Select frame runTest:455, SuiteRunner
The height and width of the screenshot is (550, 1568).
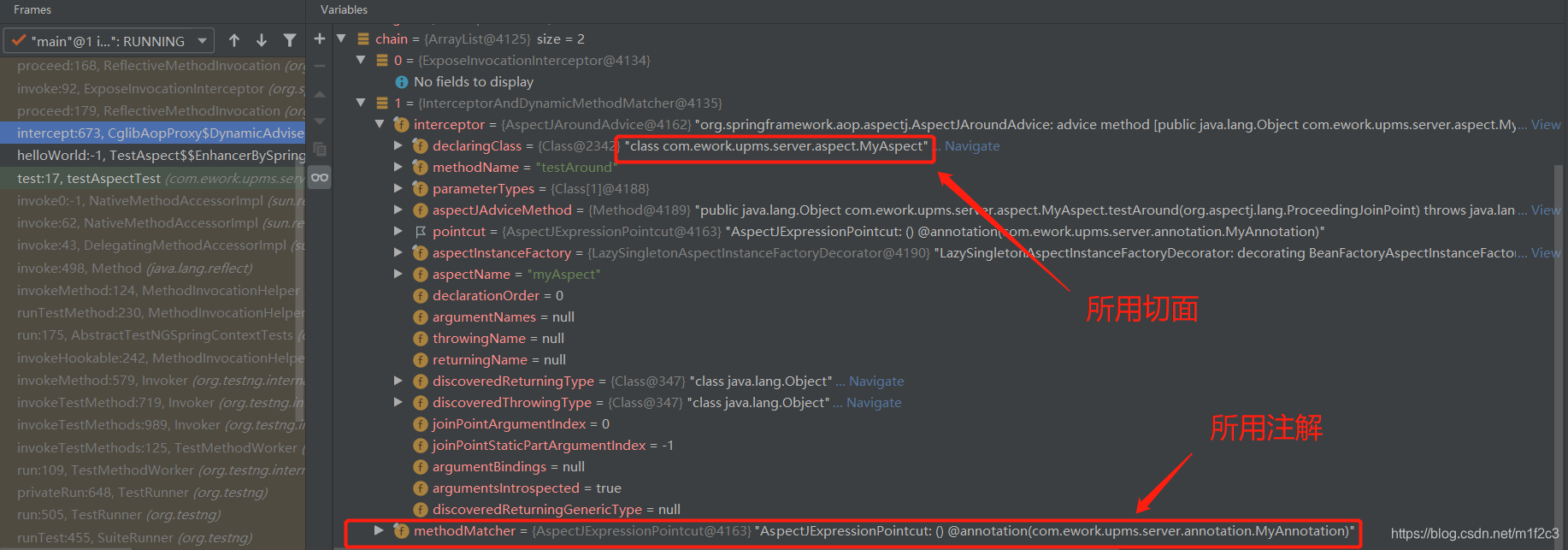point(152,537)
